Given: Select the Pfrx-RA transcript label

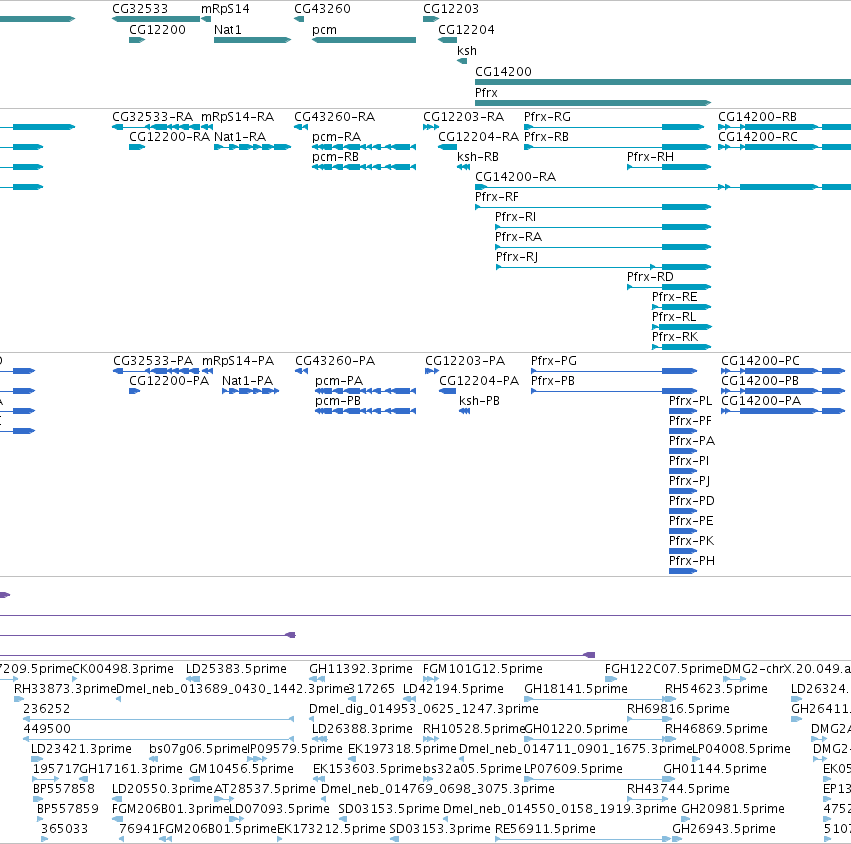Looking at the screenshot, I should pyautogui.click(x=518, y=237).
